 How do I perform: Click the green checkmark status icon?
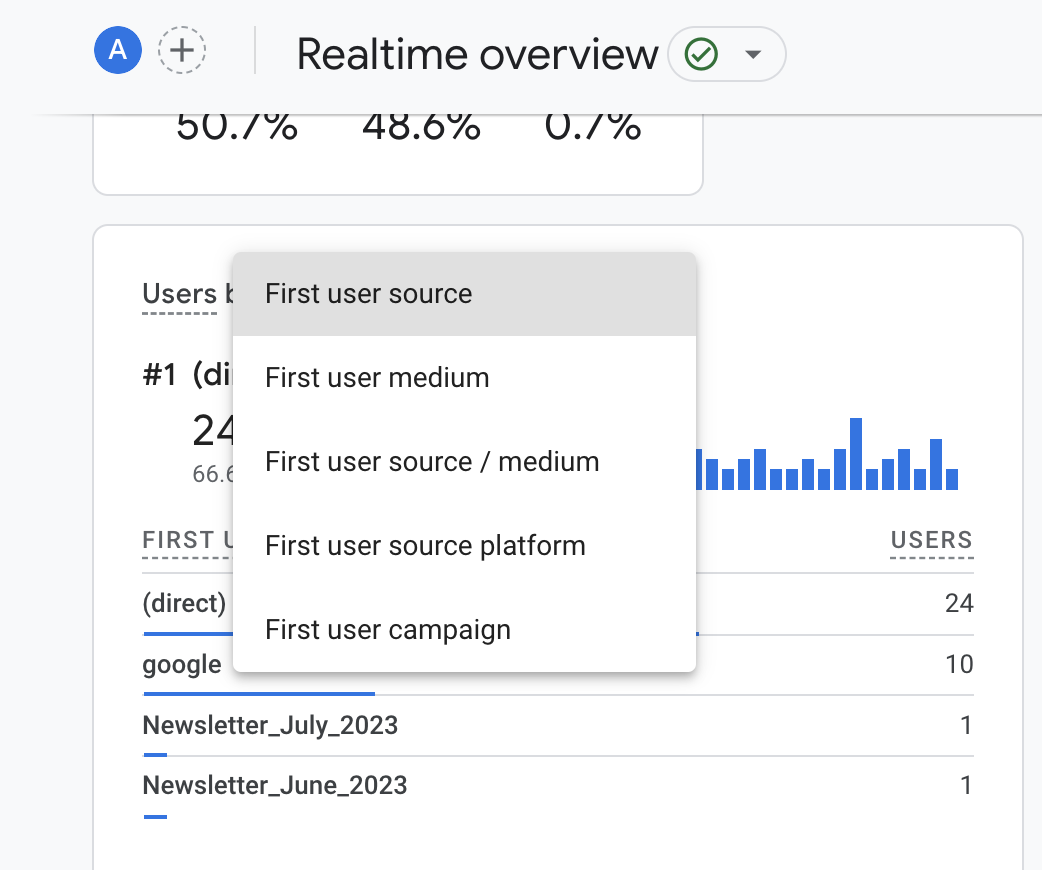pos(701,54)
